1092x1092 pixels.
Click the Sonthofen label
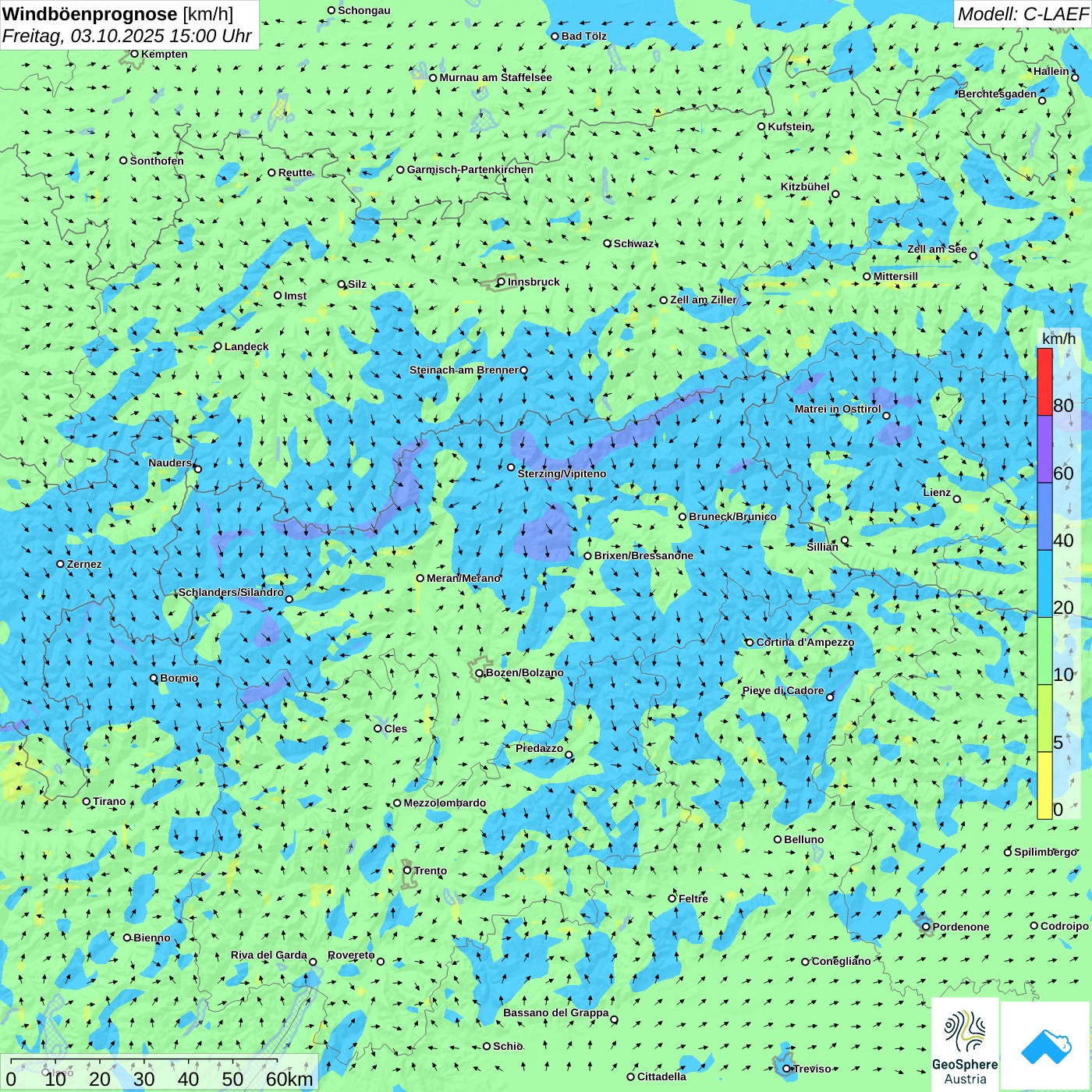157,161
